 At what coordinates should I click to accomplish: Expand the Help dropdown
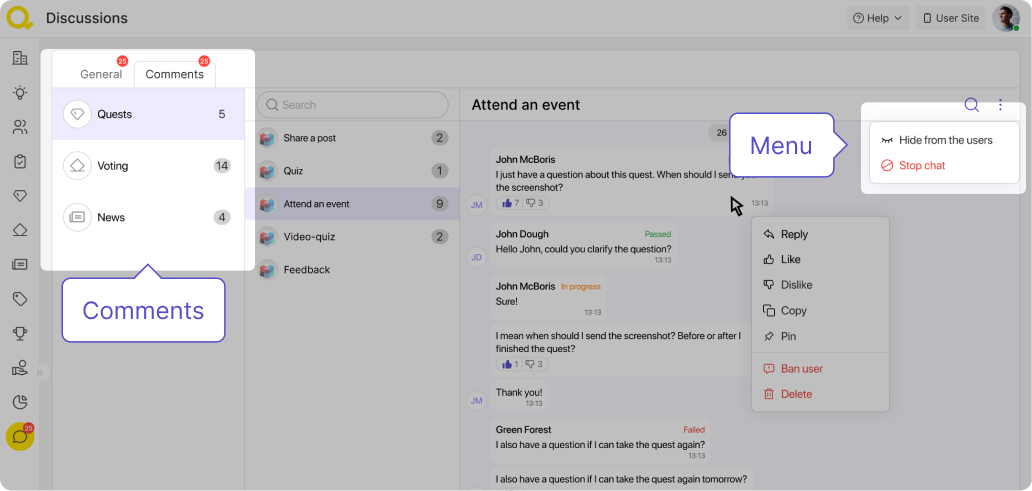877,18
